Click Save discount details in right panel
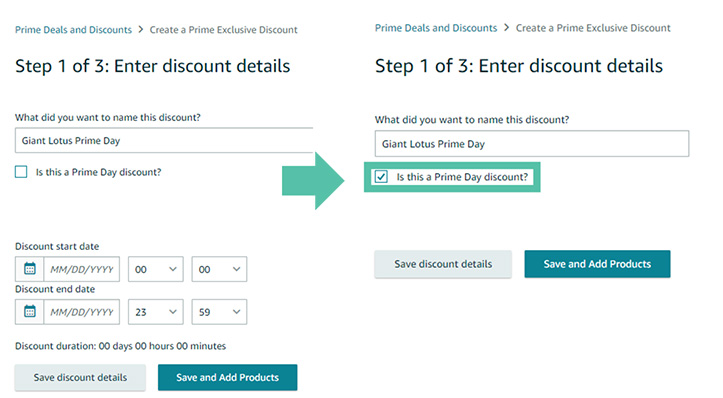 443,264
